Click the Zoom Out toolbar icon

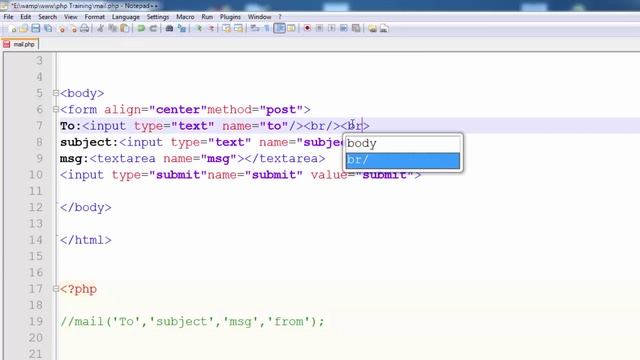pyautogui.click(x=211, y=28)
